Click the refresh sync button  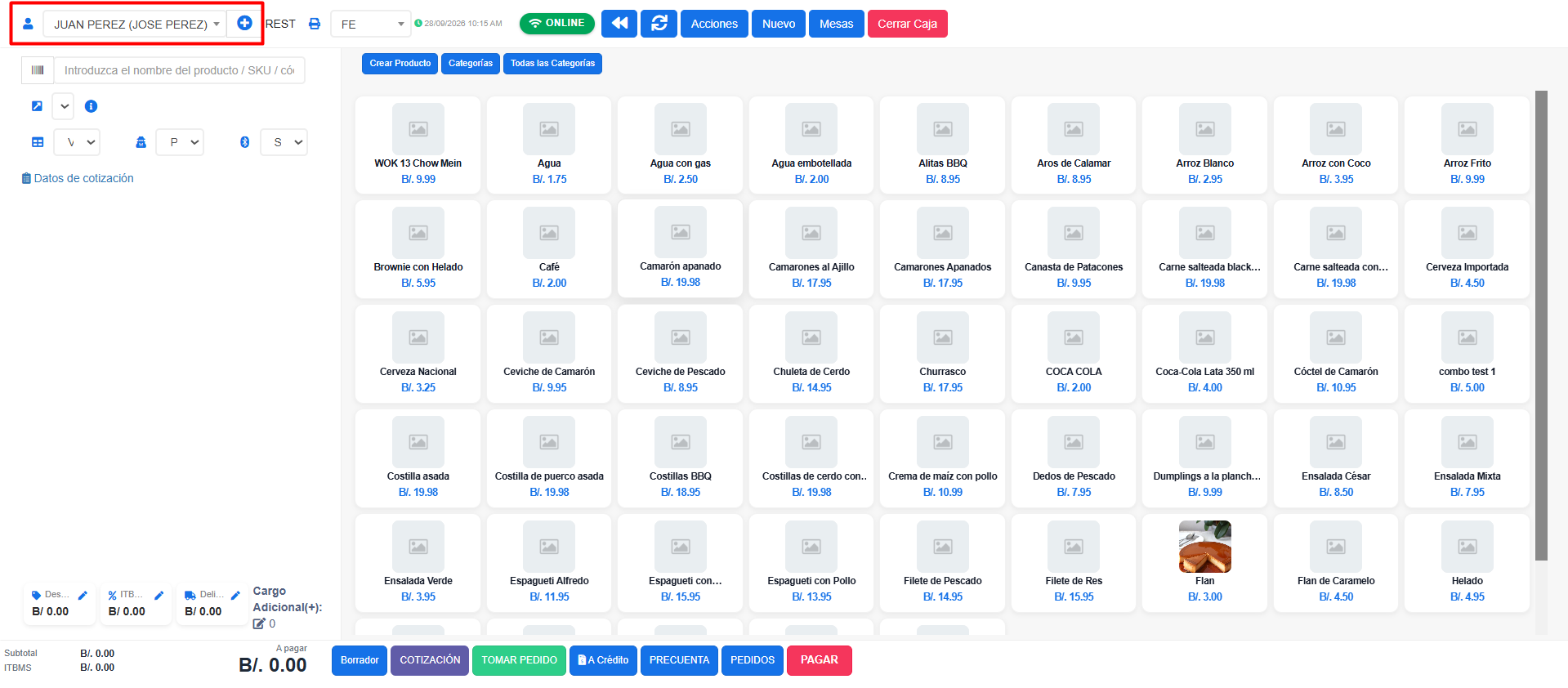click(x=659, y=24)
